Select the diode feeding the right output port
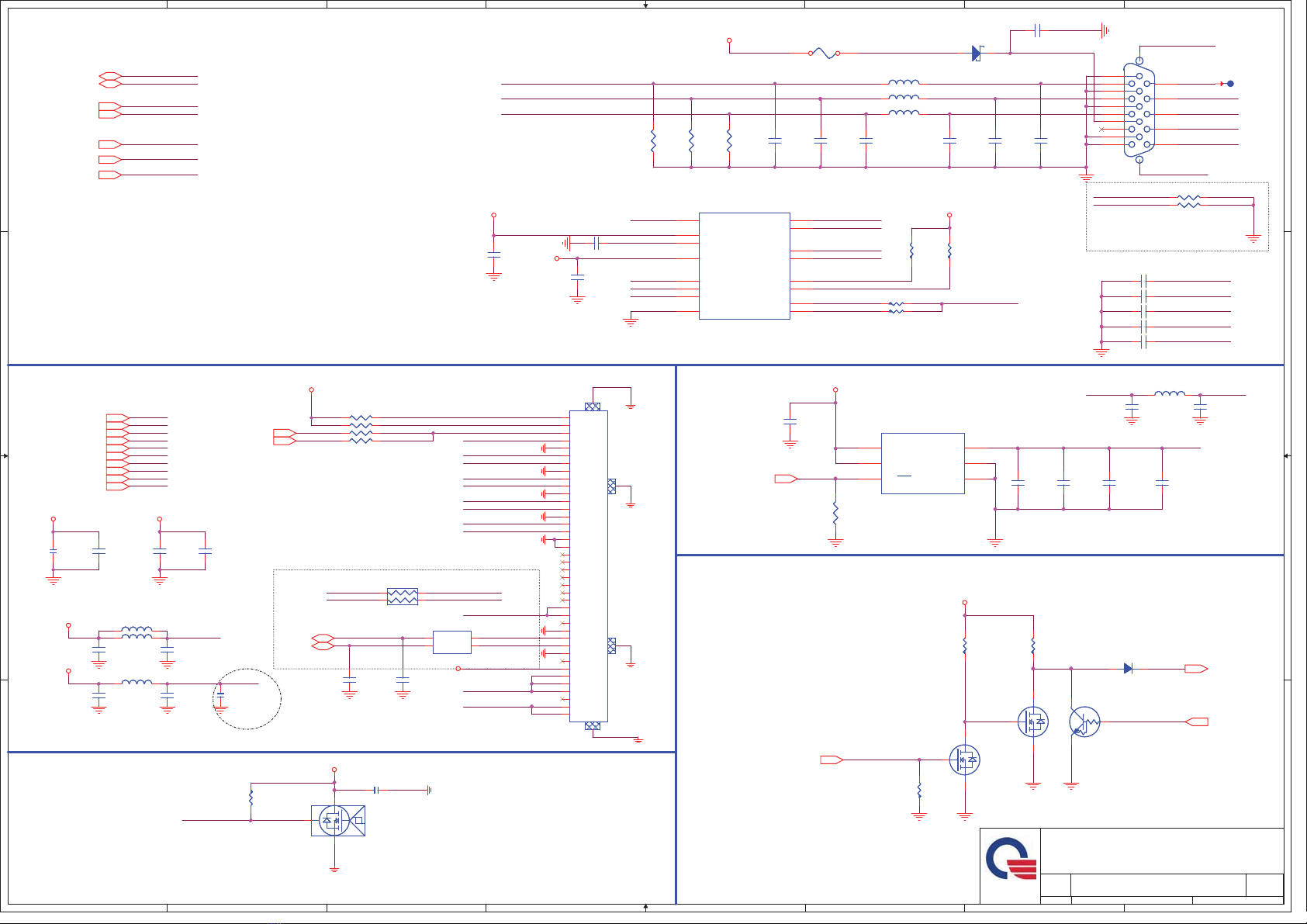Viewport: 1307px width, 924px height. click(x=1128, y=668)
